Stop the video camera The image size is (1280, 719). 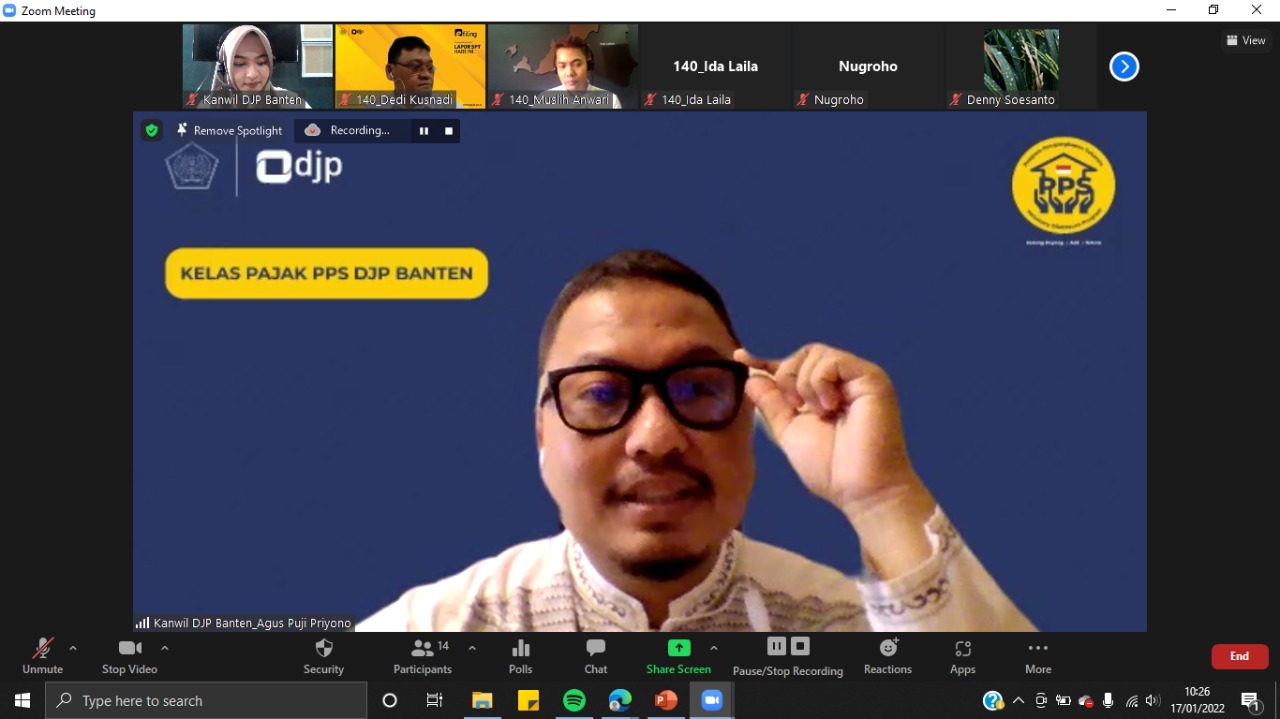click(129, 656)
